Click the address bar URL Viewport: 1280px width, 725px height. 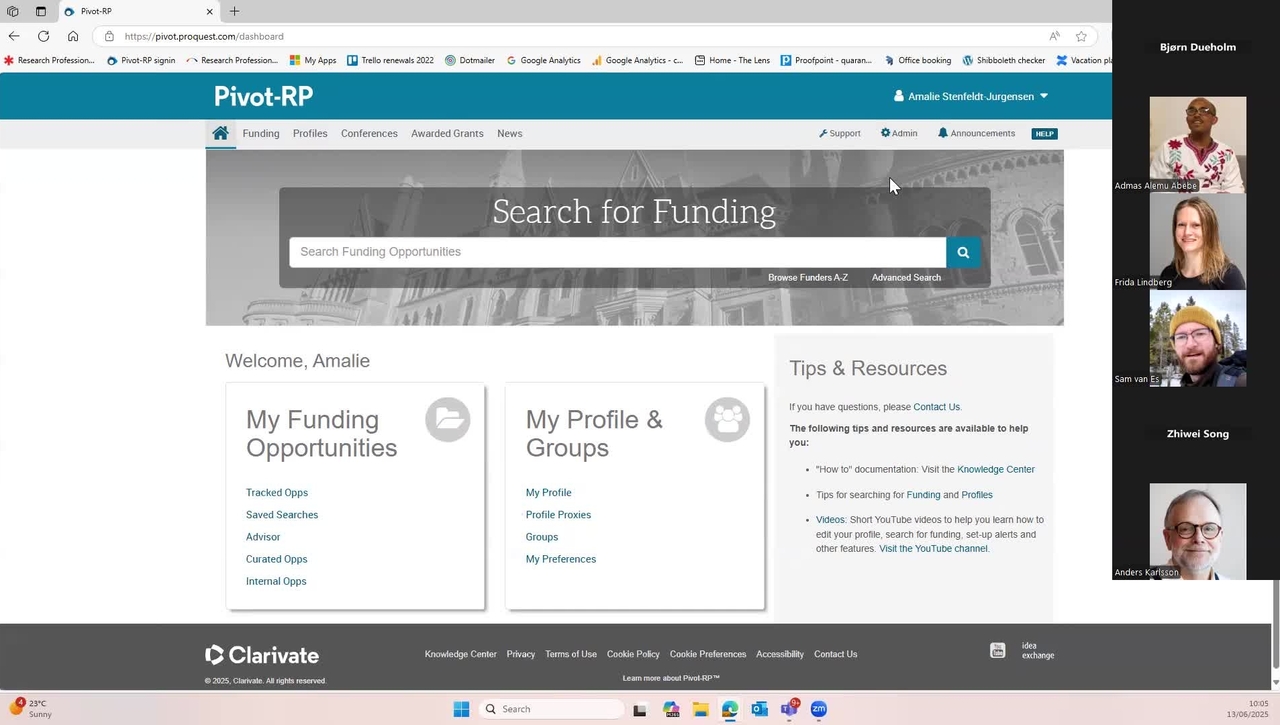(x=204, y=36)
